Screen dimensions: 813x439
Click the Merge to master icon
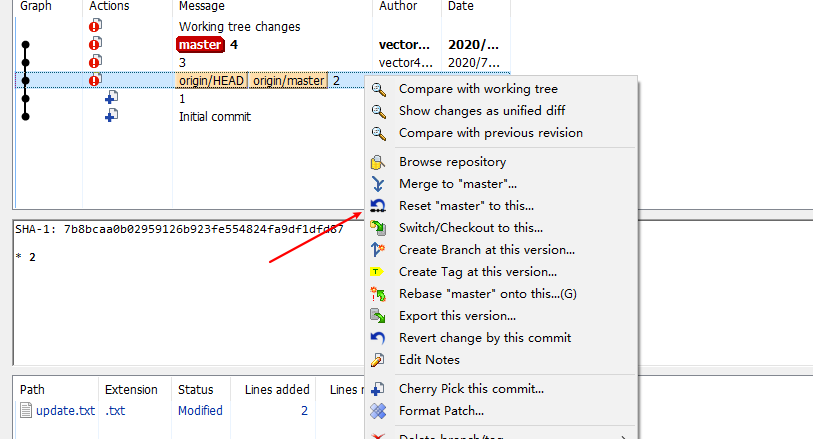(x=378, y=184)
